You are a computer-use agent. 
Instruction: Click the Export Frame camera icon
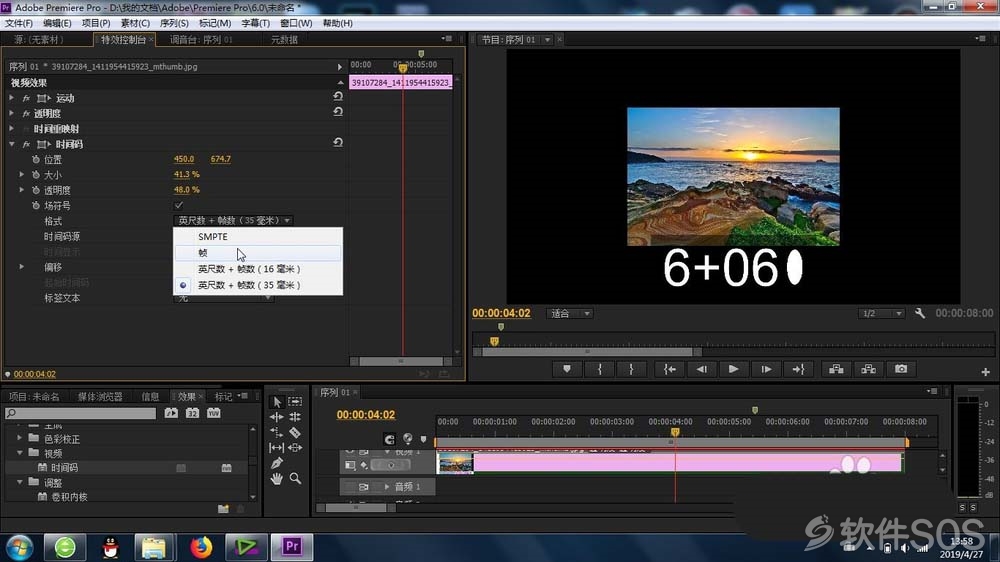click(x=901, y=369)
